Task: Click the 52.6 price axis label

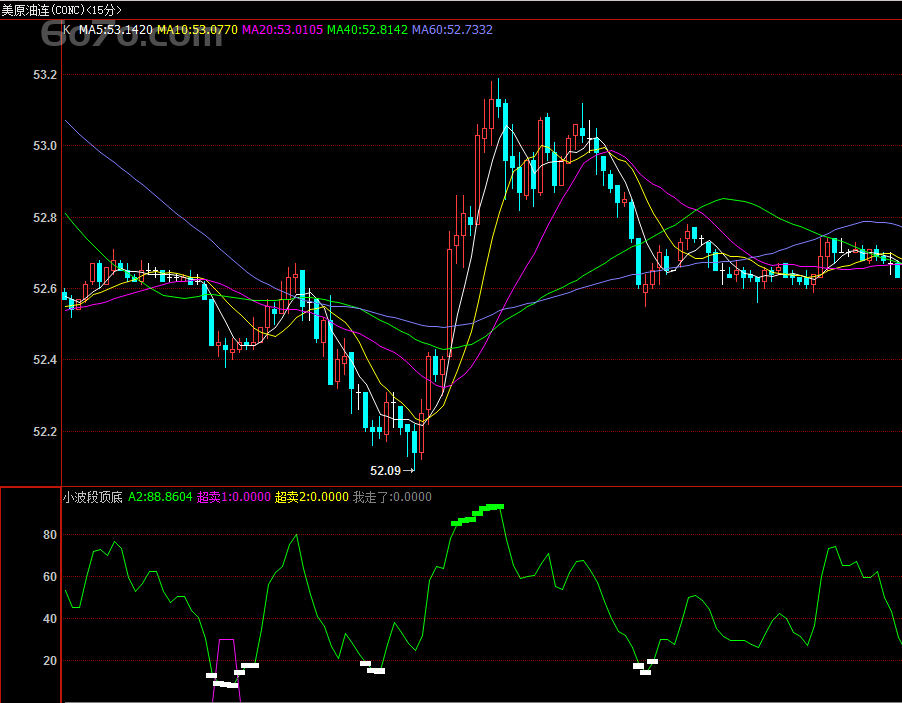Action: (45, 289)
